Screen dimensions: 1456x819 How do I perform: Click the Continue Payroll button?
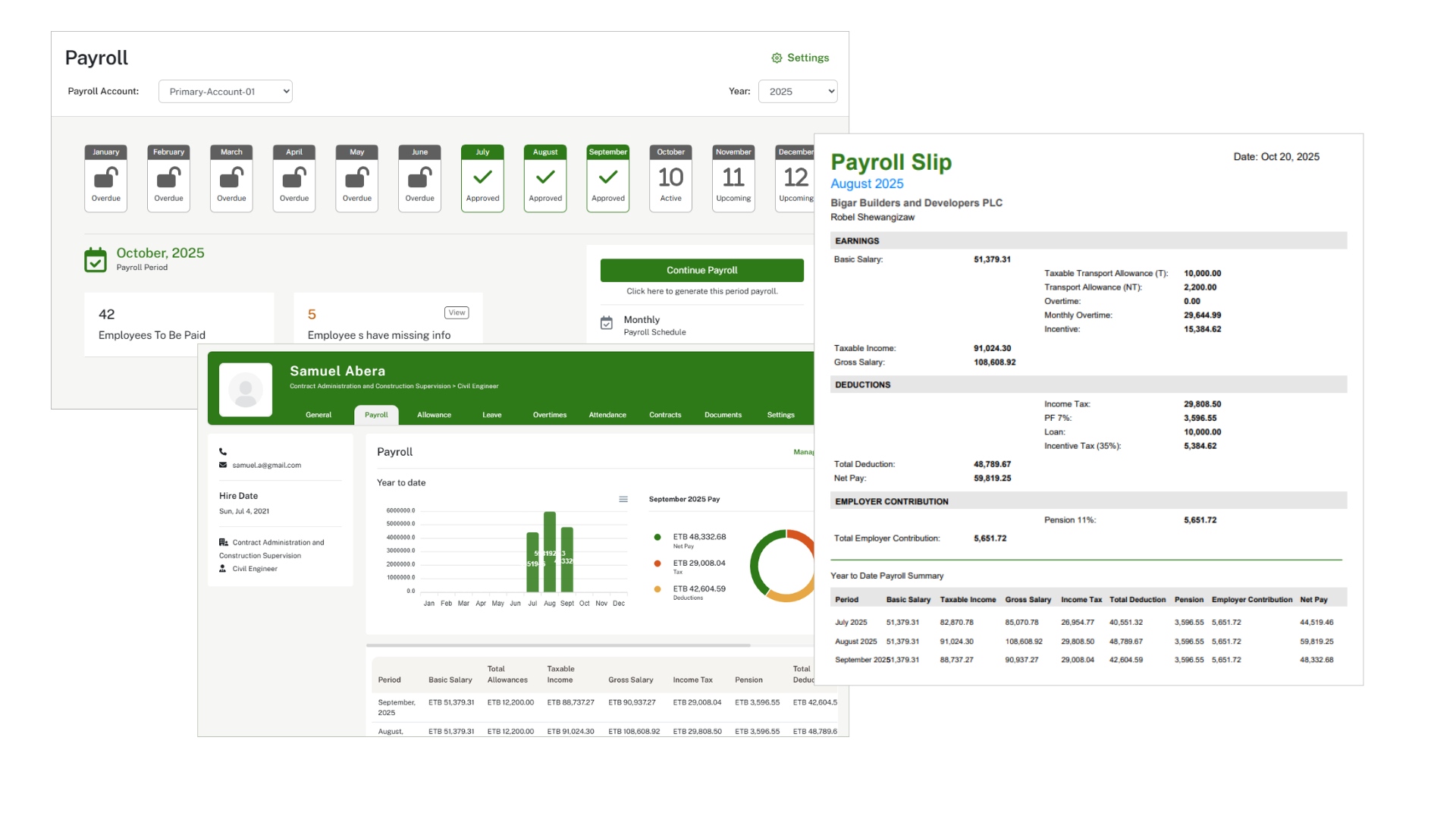coord(702,271)
